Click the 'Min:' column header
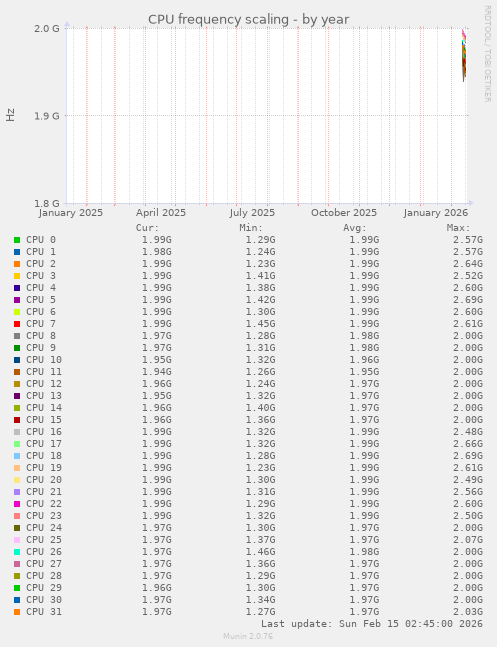 251,228
